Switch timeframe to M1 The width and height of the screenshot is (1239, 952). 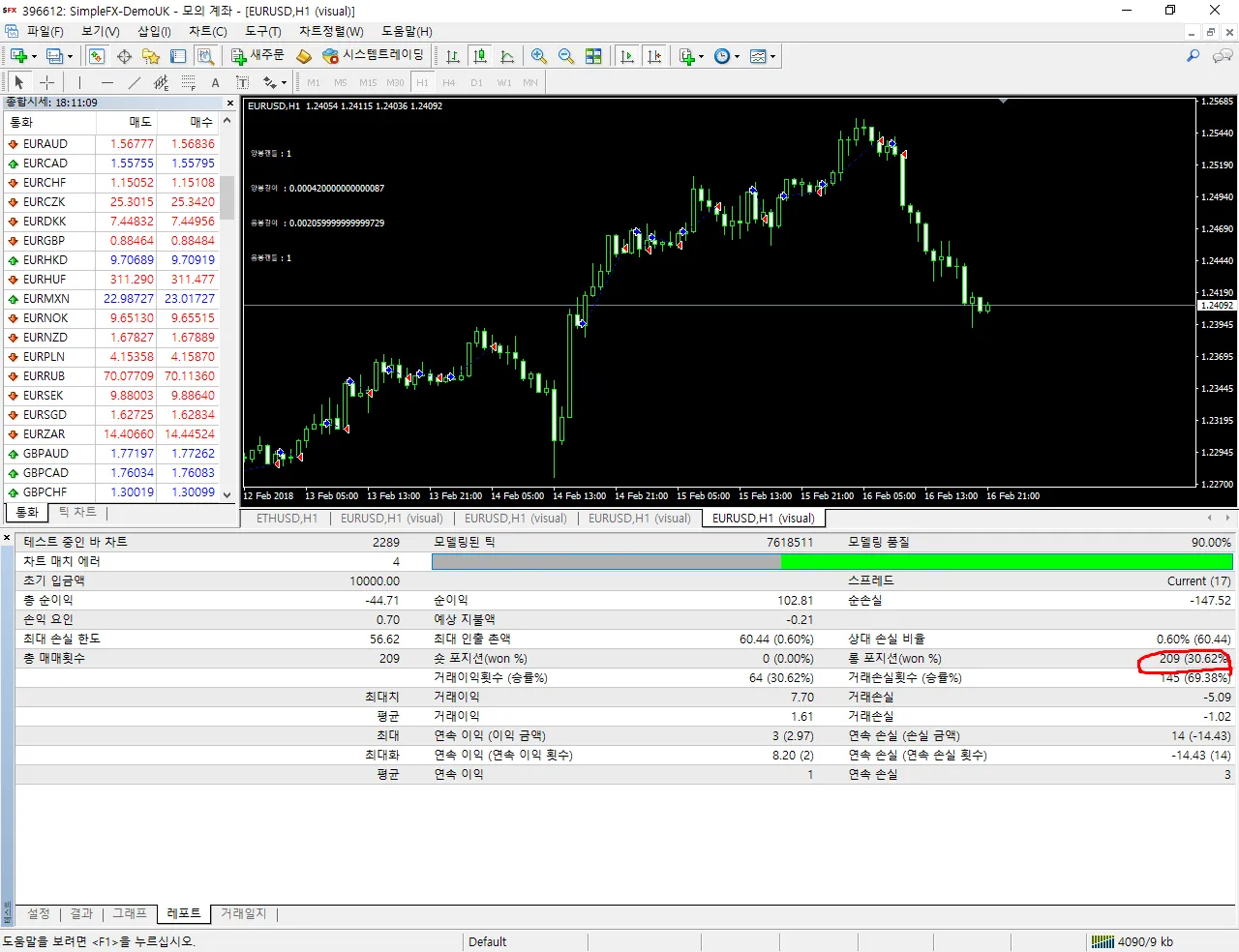pyautogui.click(x=314, y=82)
